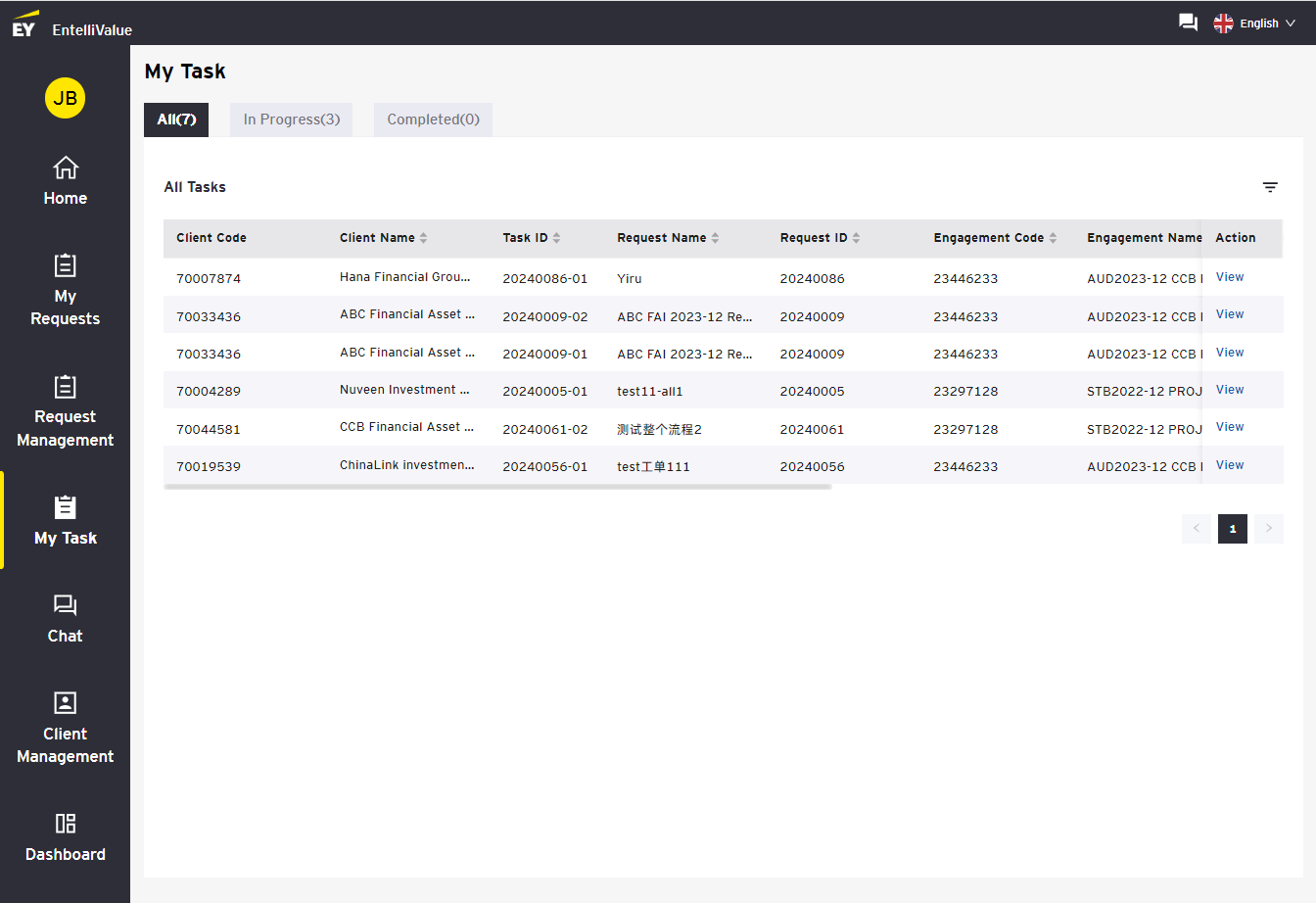Screen dimensions: 1316x903
Task: Click request ID 20240005
Action: [813, 392]
